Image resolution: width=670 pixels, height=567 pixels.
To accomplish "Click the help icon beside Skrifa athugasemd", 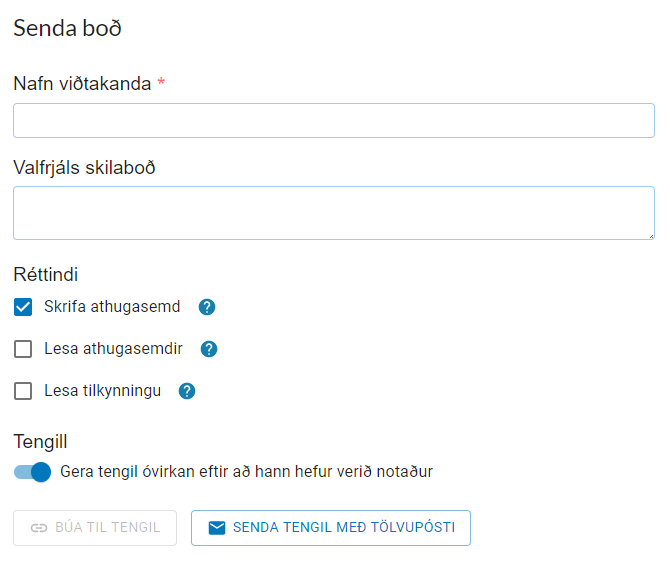I will point(207,307).
